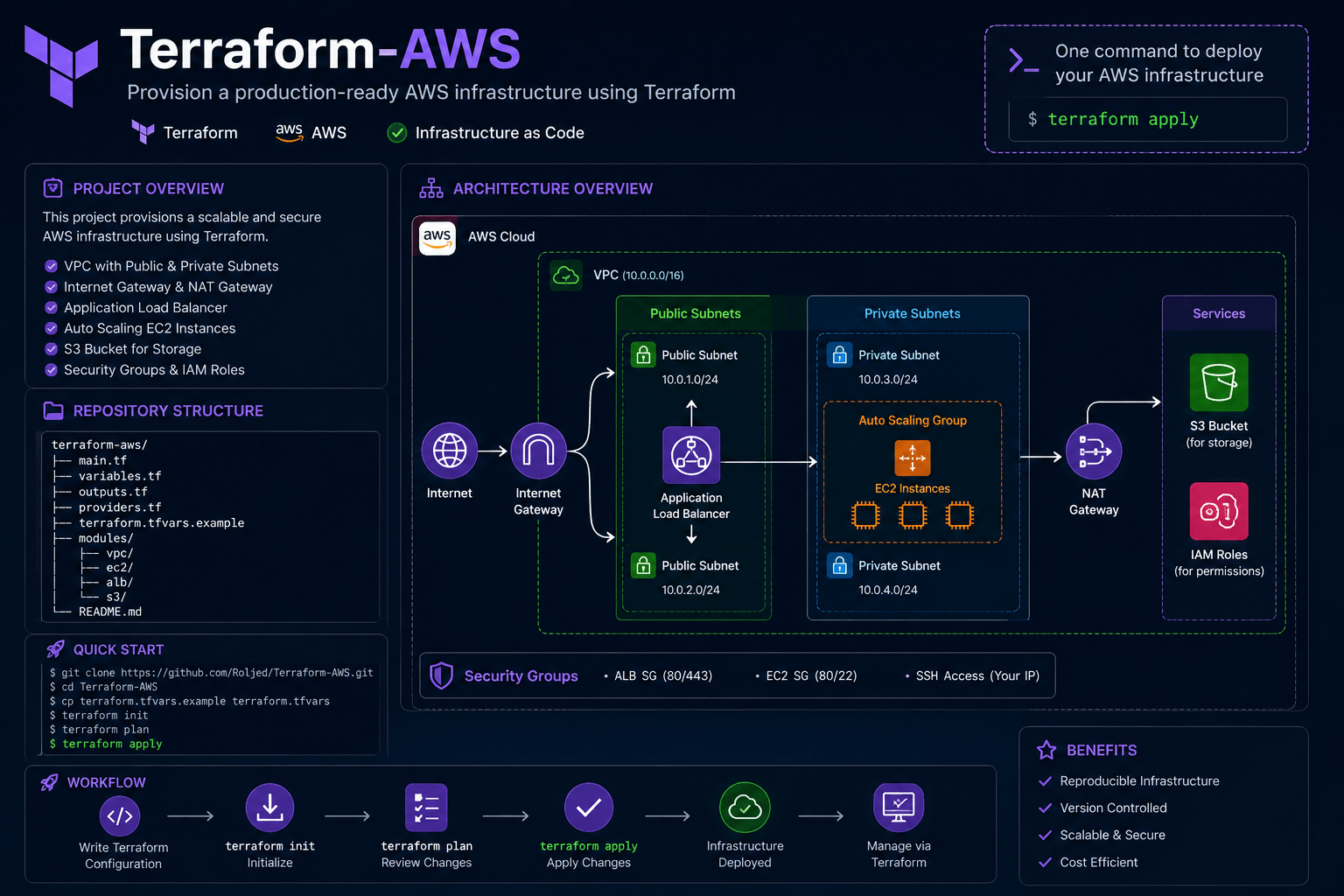Image resolution: width=1344 pixels, height=896 pixels.
Task: Click README.md in the repository tree
Action: click(110, 612)
